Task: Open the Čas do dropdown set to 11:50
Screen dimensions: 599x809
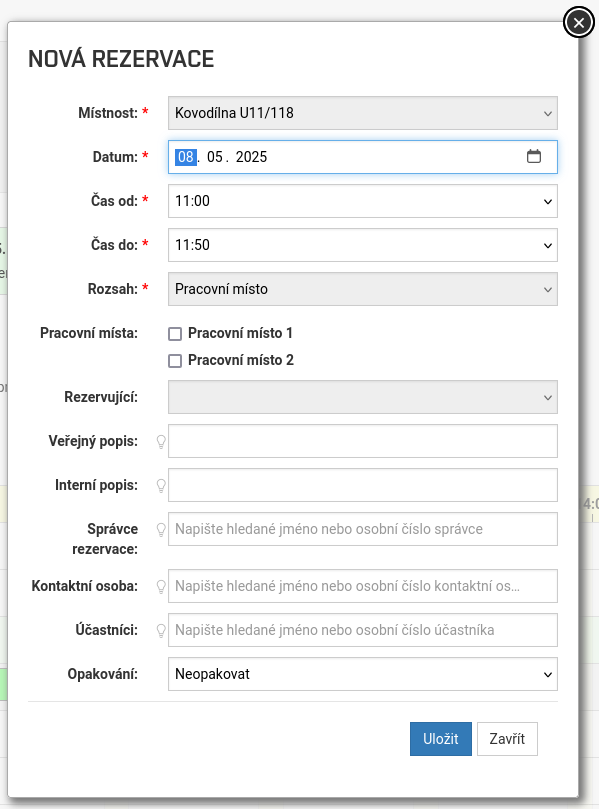Action: pyautogui.click(x=363, y=245)
